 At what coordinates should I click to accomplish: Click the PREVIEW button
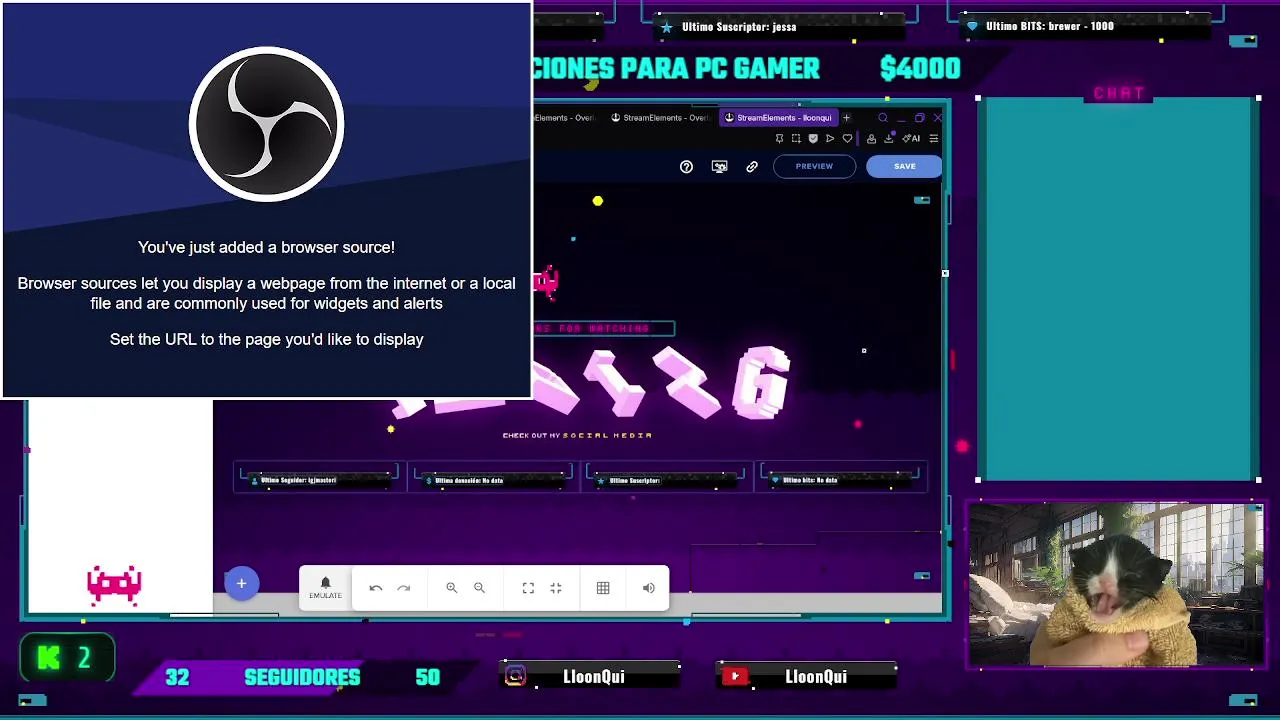[814, 166]
